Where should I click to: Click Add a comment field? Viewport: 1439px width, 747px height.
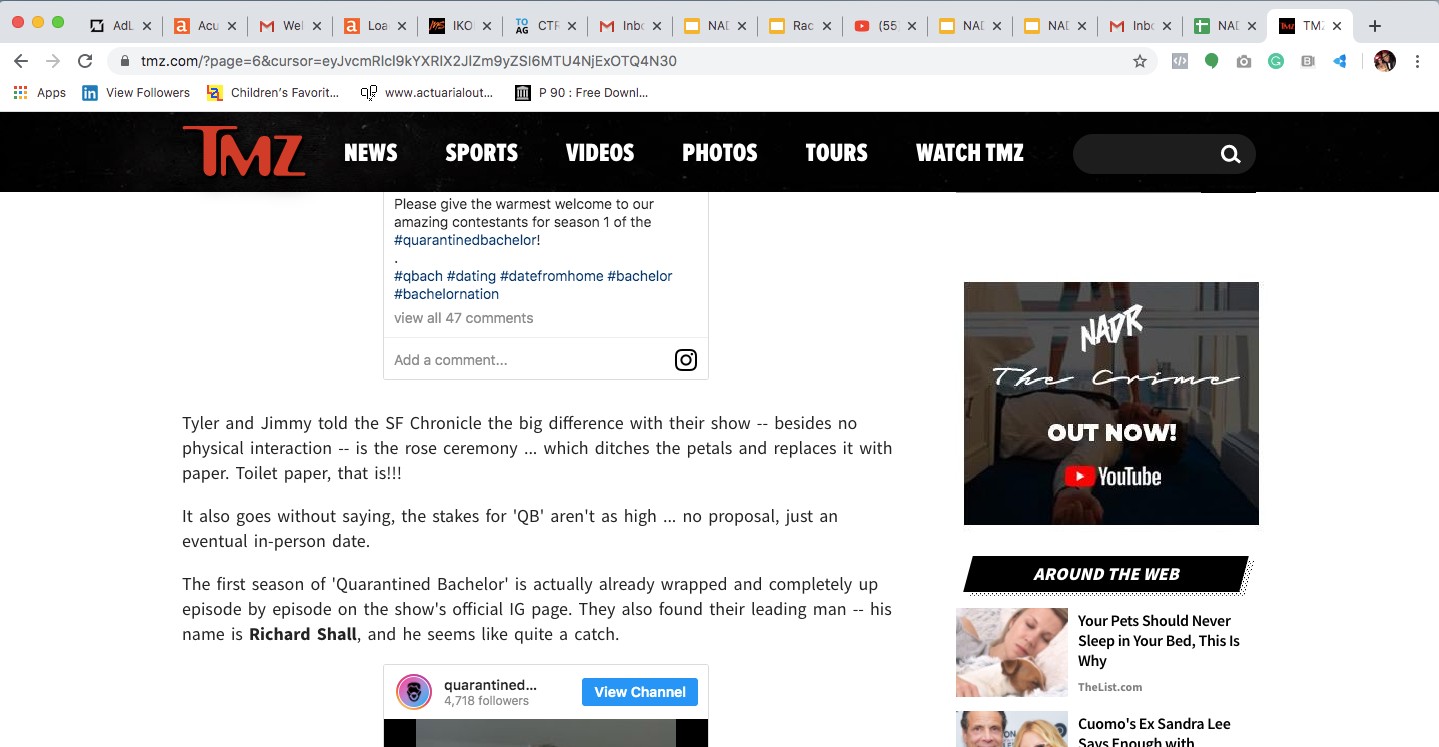[x=451, y=360]
